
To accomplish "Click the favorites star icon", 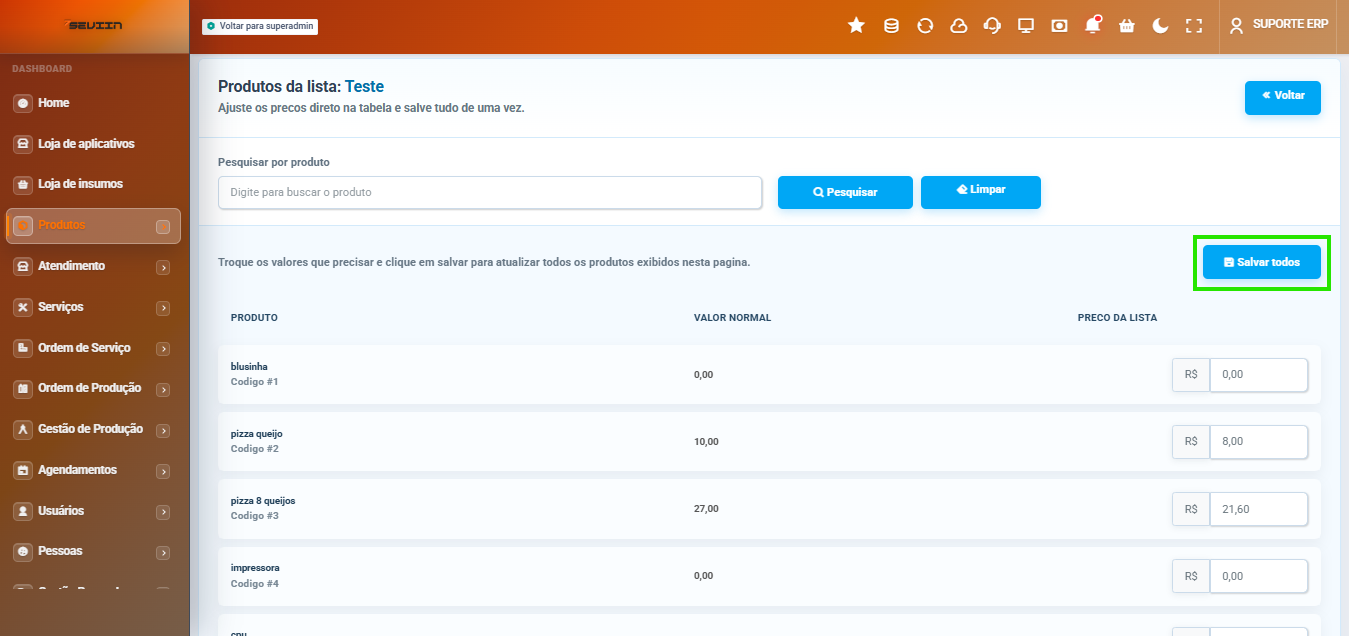I will pos(856,25).
